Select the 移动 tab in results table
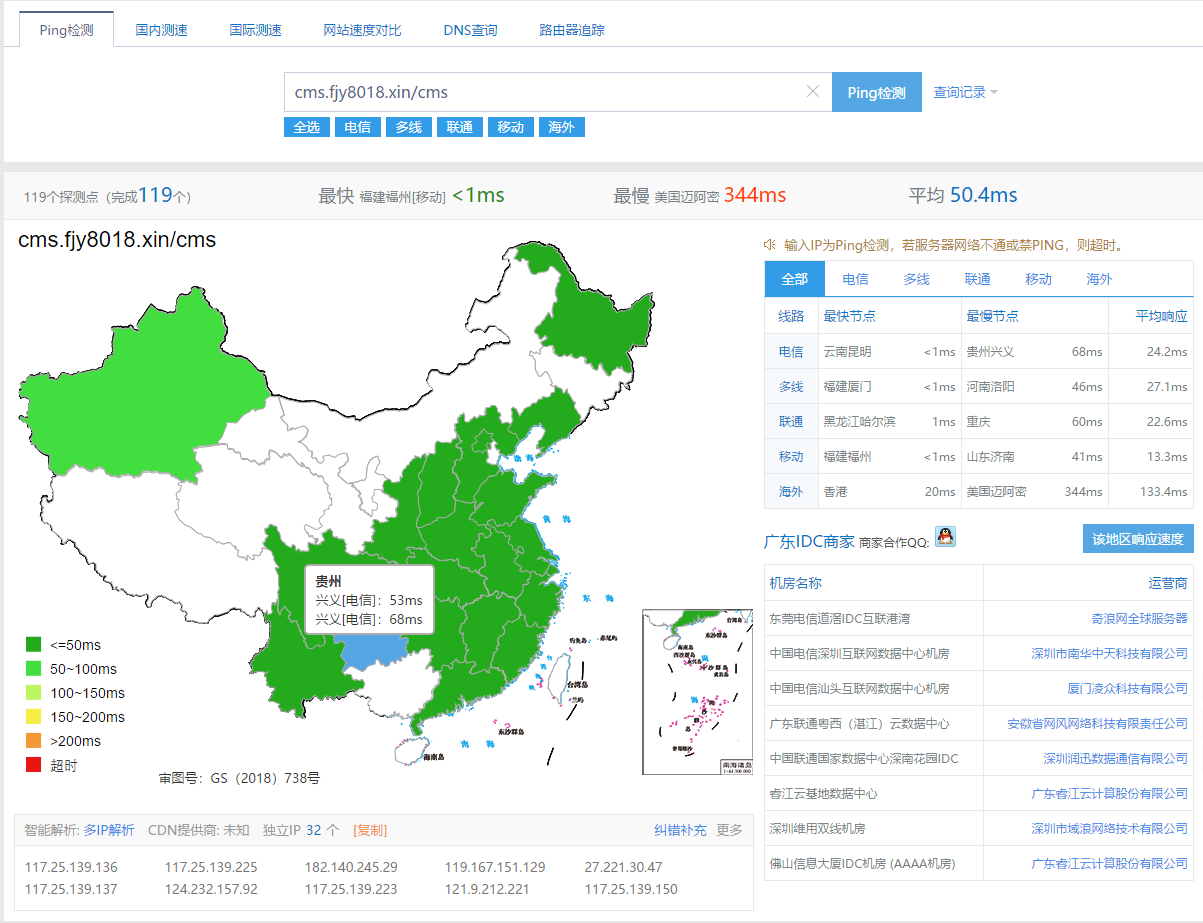The height and width of the screenshot is (923, 1203). click(x=1038, y=279)
